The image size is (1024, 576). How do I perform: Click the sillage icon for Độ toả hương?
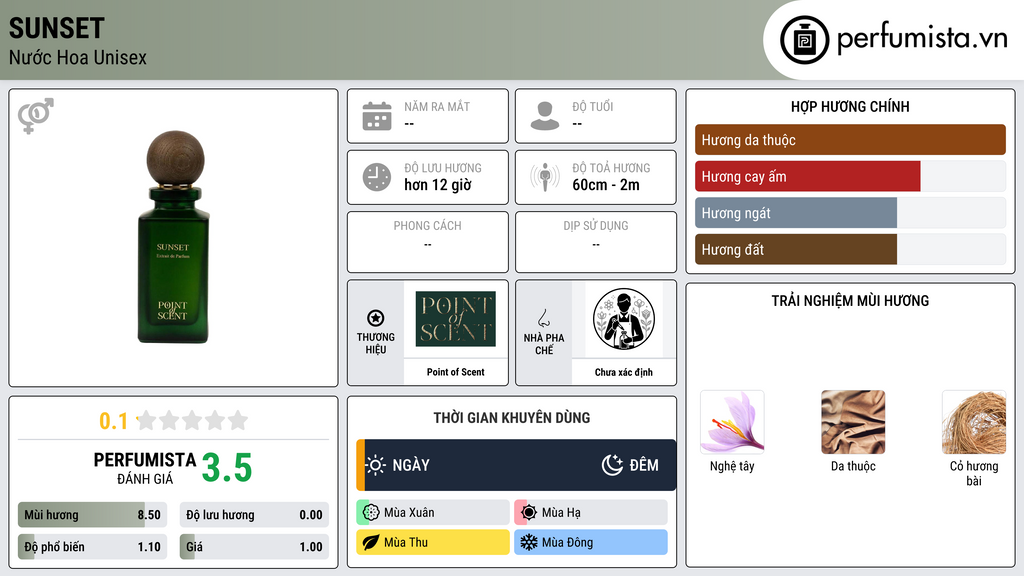click(545, 177)
